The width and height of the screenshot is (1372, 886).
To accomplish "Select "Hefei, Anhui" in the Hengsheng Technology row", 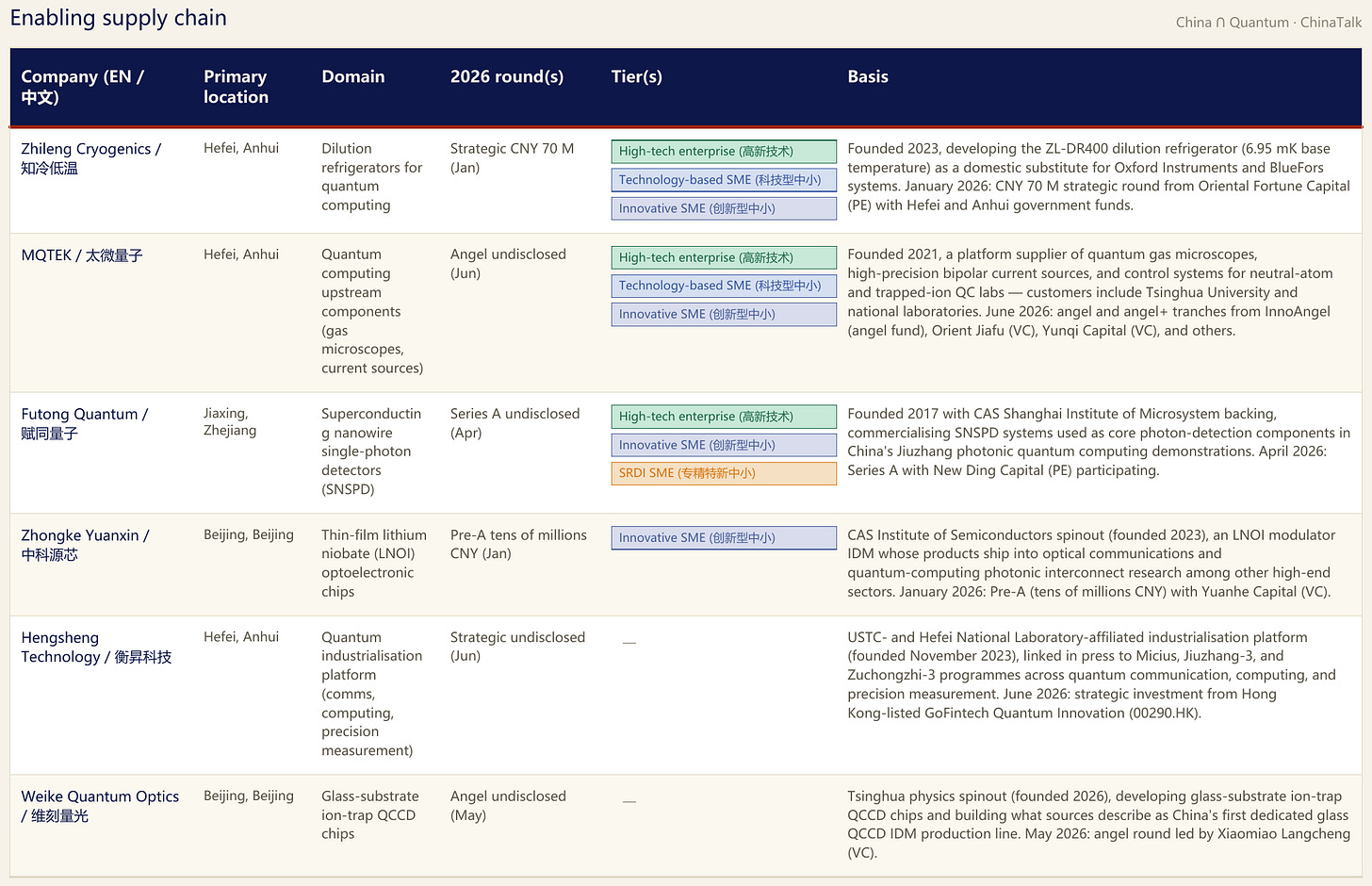I will (x=241, y=637).
